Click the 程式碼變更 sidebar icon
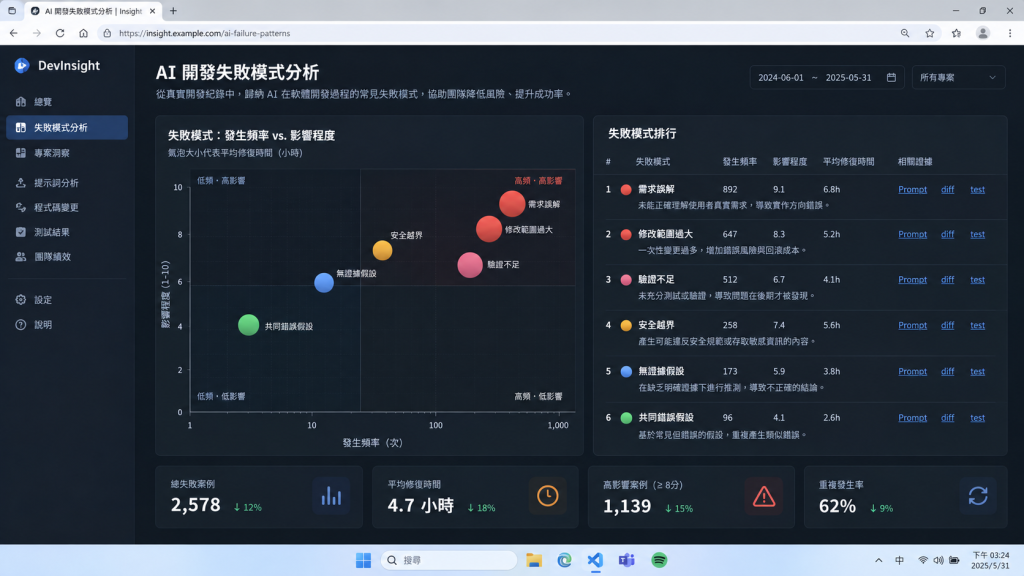 pos(21,208)
